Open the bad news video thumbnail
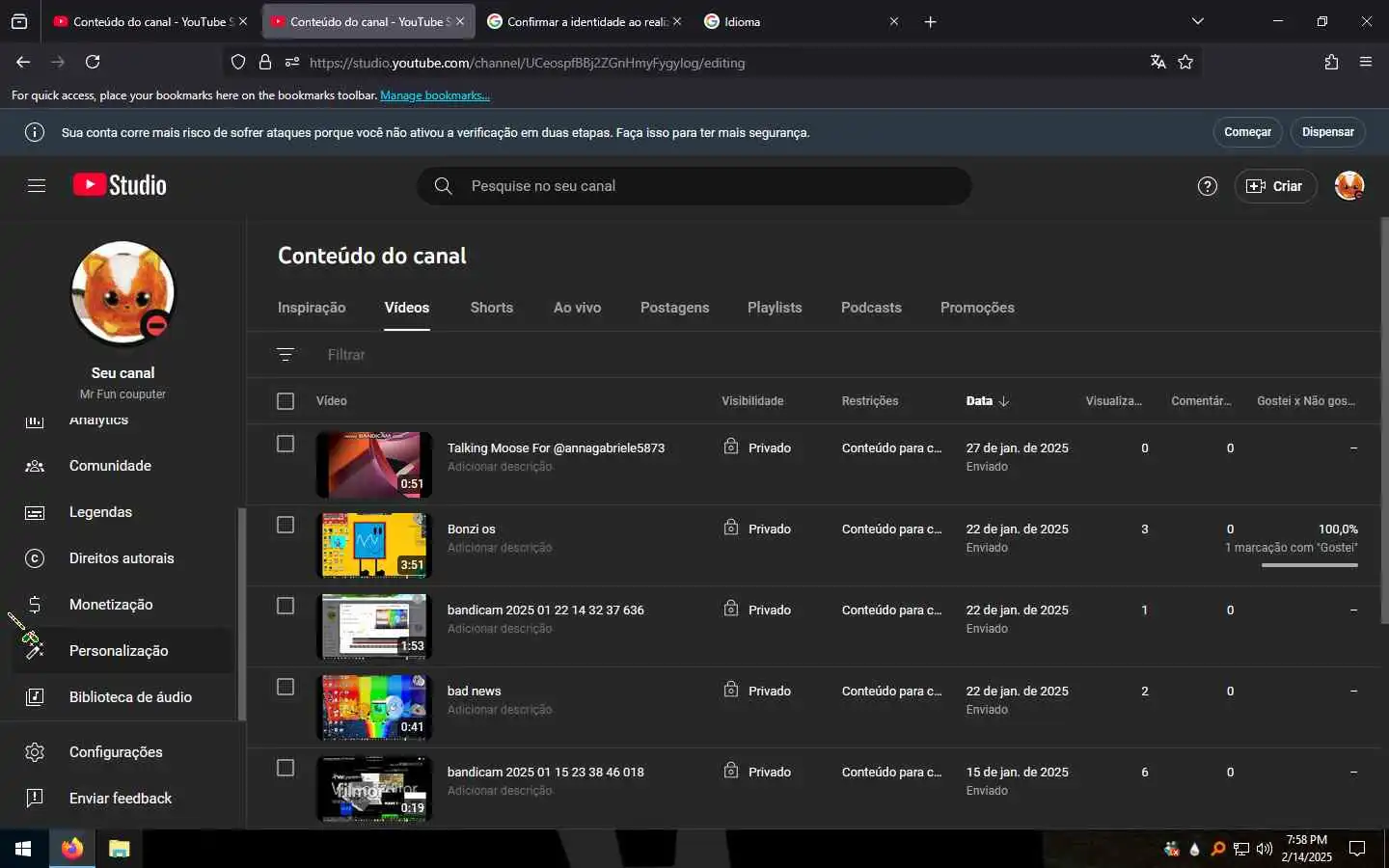This screenshot has height=868, width=1389. pos(374,708)
